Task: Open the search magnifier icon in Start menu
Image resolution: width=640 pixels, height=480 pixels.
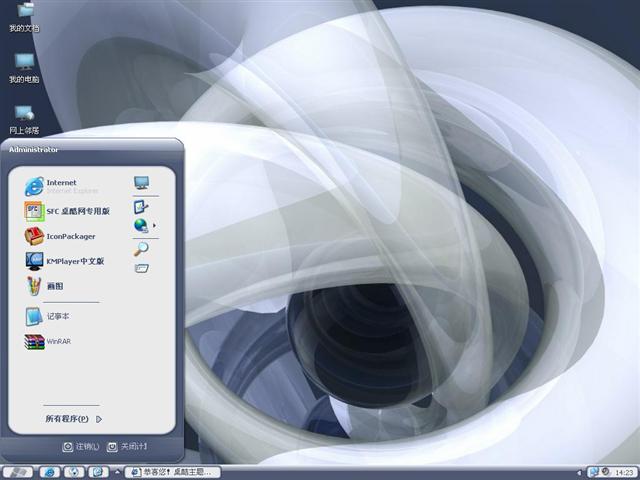Action: 141,248
